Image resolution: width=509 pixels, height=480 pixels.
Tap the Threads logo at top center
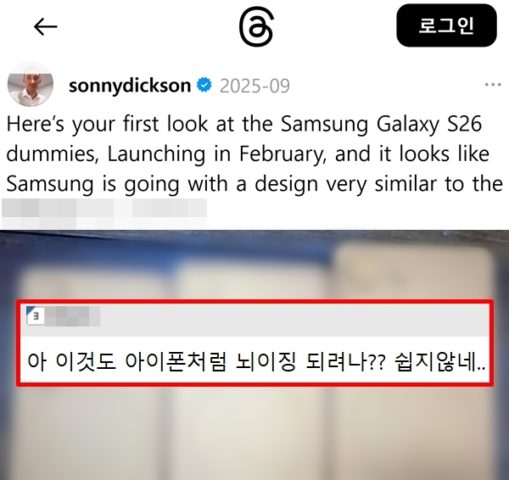(256, 26)
